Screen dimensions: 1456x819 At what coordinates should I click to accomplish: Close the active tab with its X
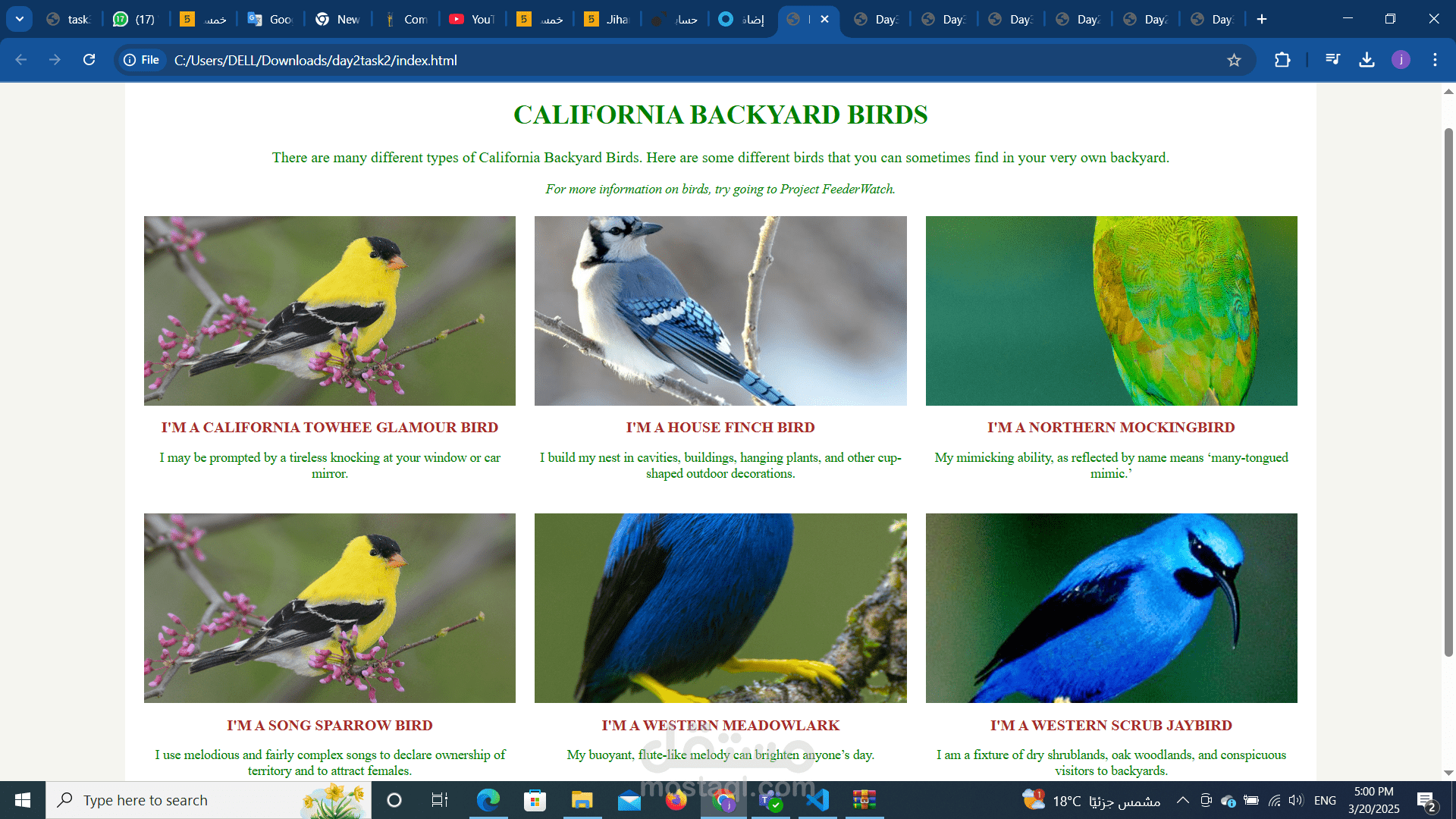(824, 19)
